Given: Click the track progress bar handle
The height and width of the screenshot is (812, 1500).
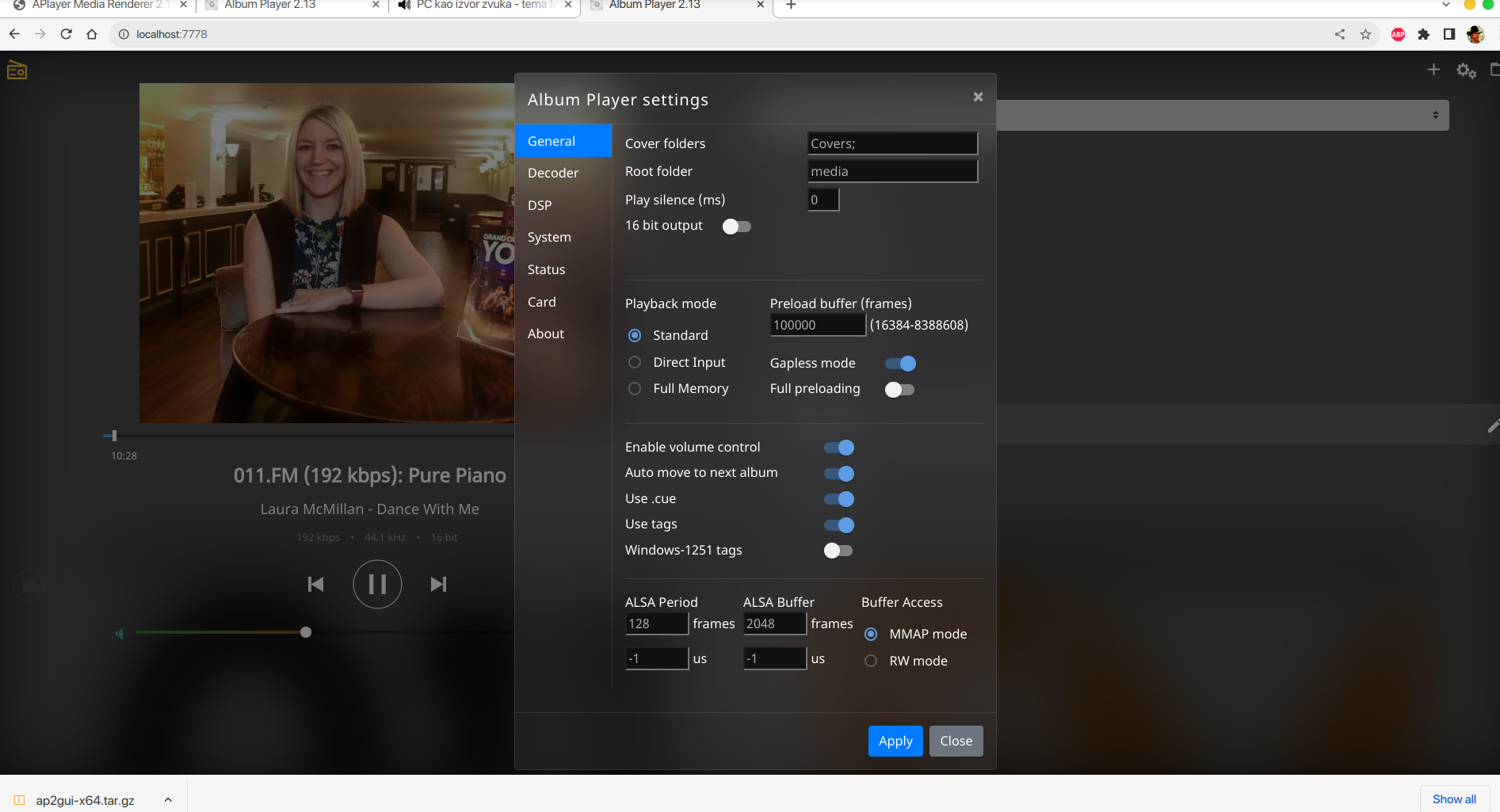Looking at the screenshot, I should (114, 436).
